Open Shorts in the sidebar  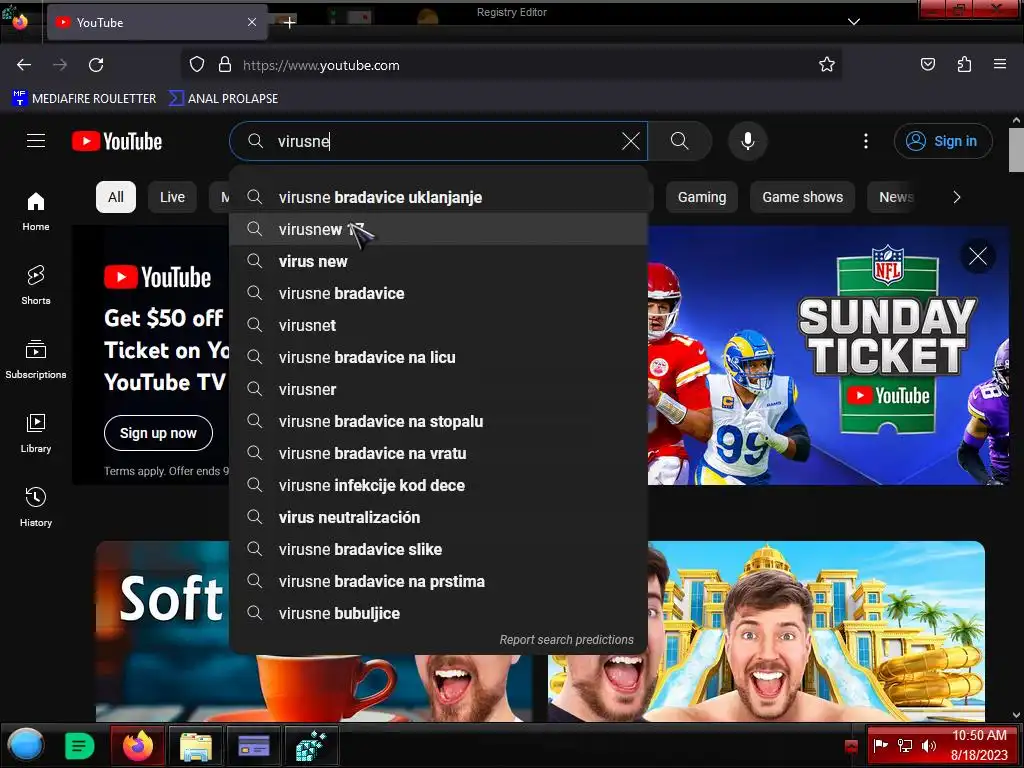(x=36, y=285)
